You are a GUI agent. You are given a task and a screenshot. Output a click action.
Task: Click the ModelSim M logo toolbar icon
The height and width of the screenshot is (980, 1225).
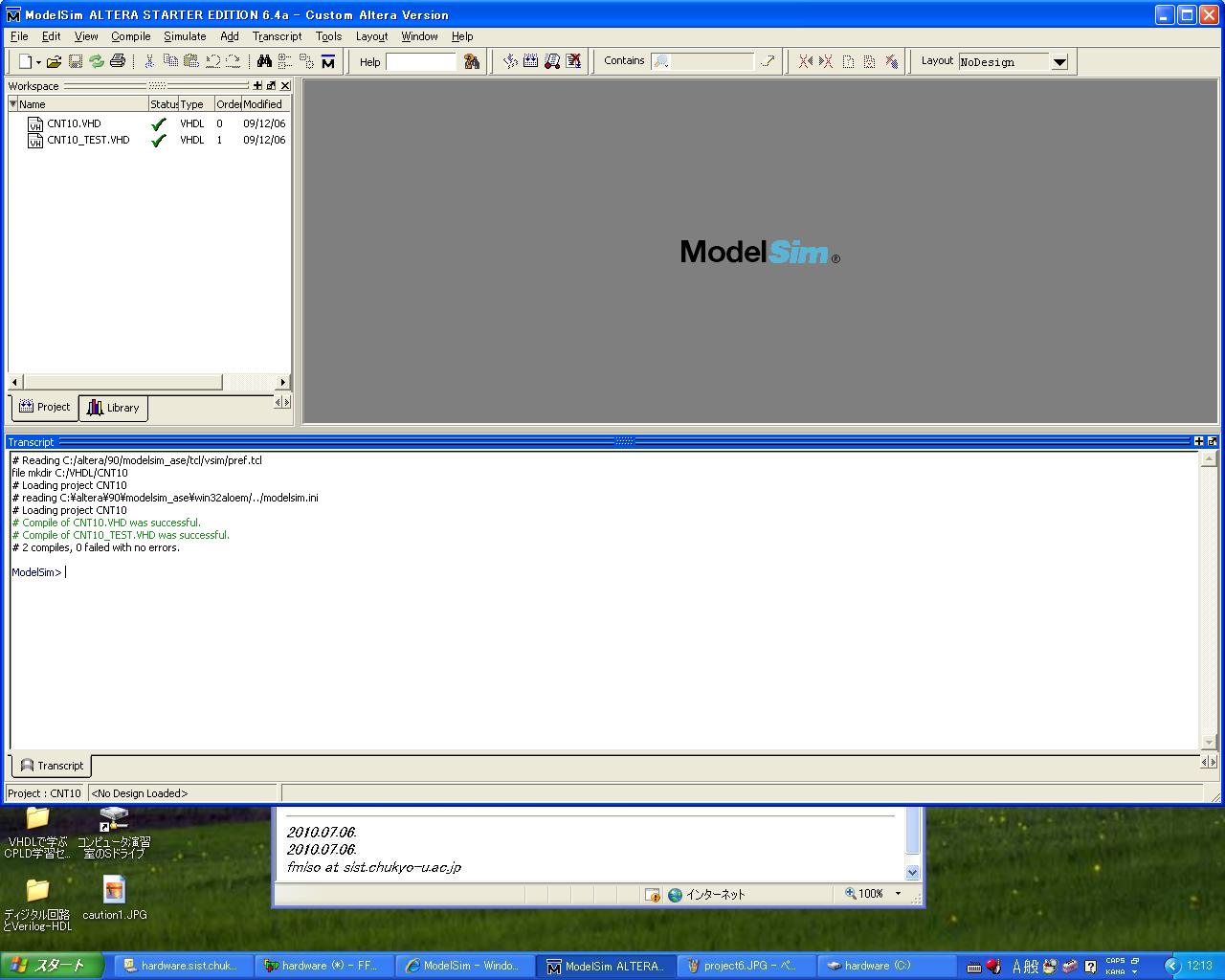[x=328, y=61]
